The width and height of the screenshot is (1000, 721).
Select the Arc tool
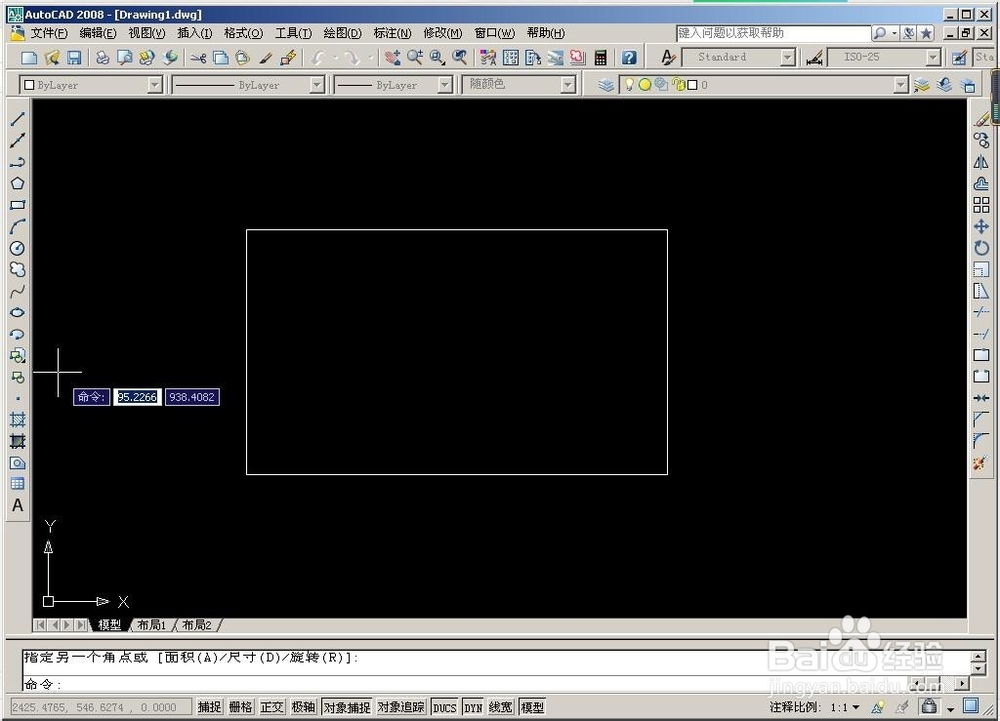tap(17, 227)
